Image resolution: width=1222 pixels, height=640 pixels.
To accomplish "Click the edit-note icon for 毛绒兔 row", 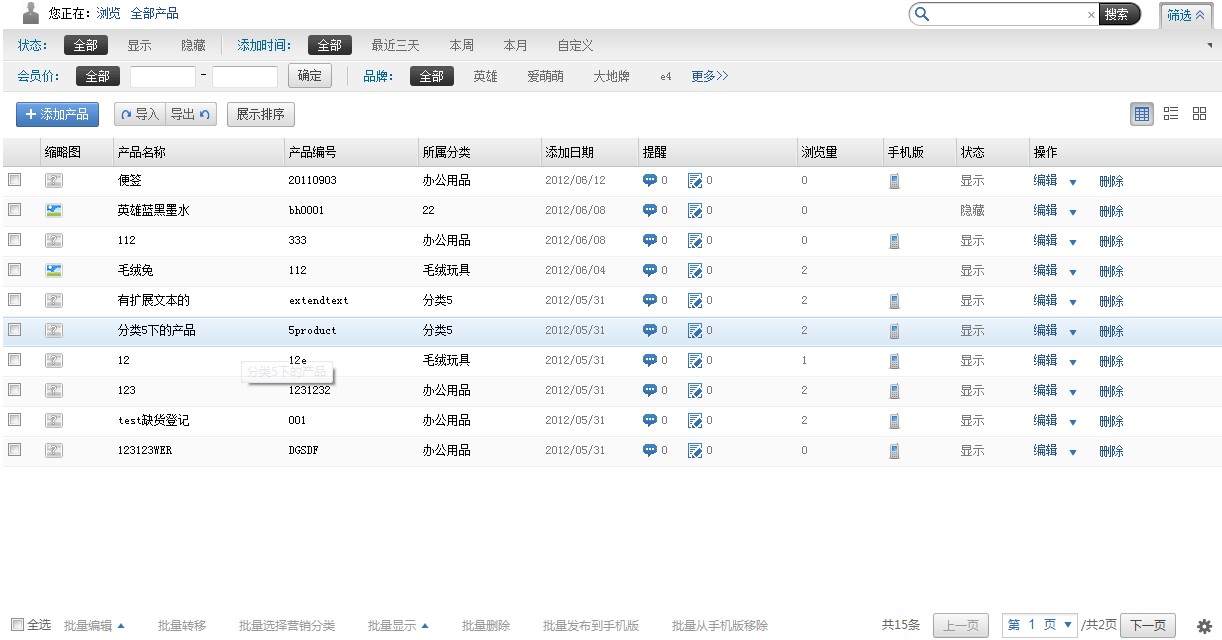I will pos(695,271).
